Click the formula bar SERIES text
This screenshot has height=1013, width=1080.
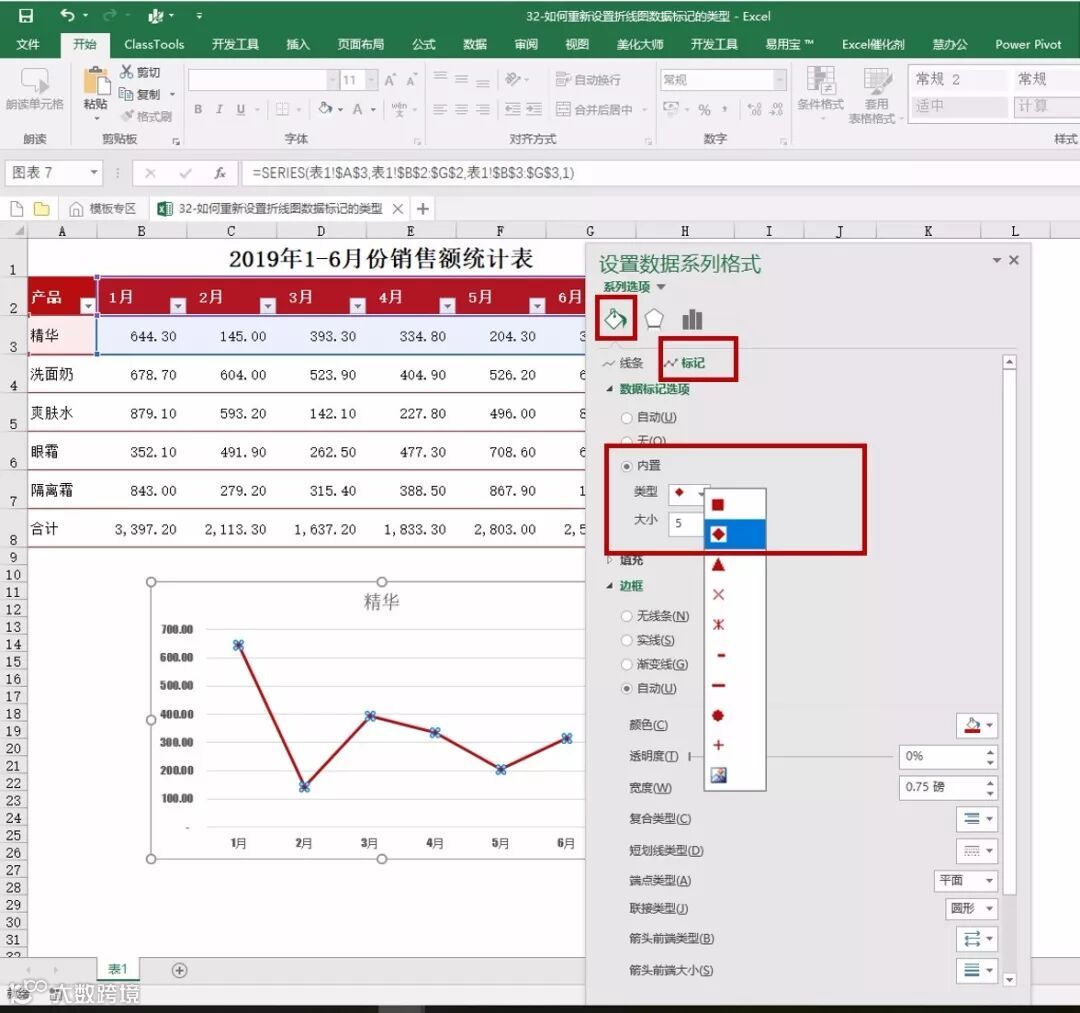(413, 173)
